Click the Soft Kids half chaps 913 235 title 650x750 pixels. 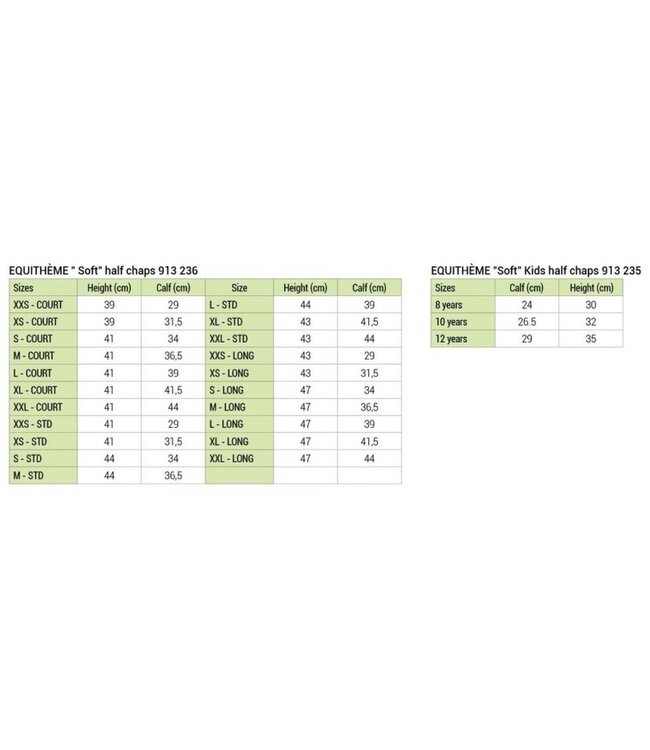tap(535, 270)
